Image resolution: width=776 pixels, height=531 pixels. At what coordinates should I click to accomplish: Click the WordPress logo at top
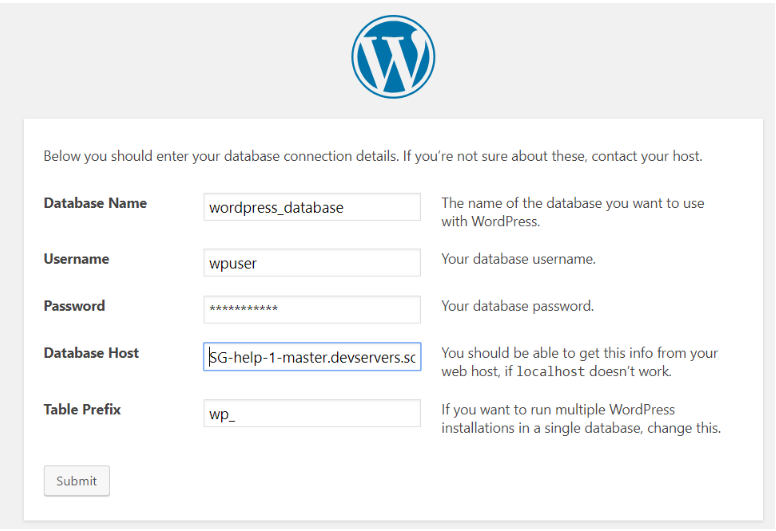coord(393,57)
